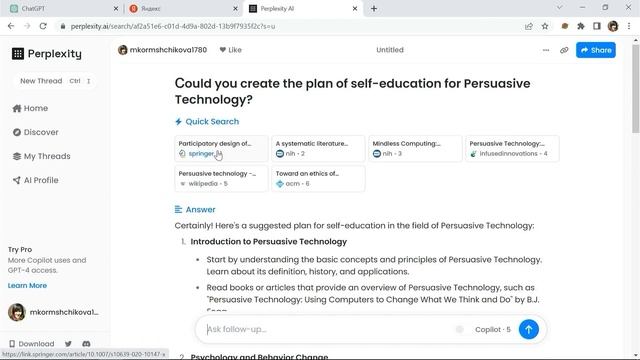Open the Twitter icon in sidebar footer
Image resolution: width=640 pixels, height=360 pixels.
pyautogui.click(x=68, y=344)
